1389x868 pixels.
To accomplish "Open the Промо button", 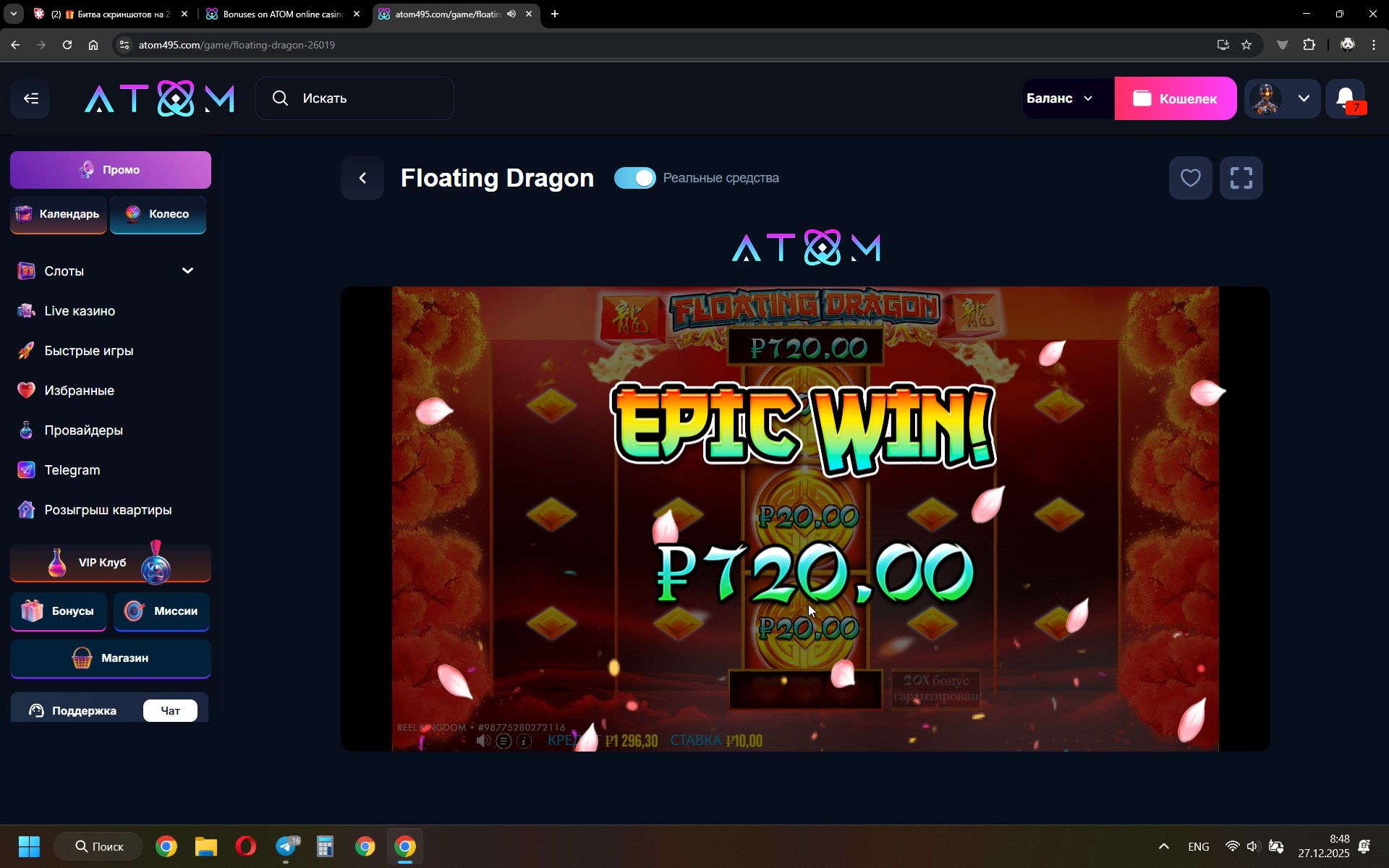I will coord(111,170).
